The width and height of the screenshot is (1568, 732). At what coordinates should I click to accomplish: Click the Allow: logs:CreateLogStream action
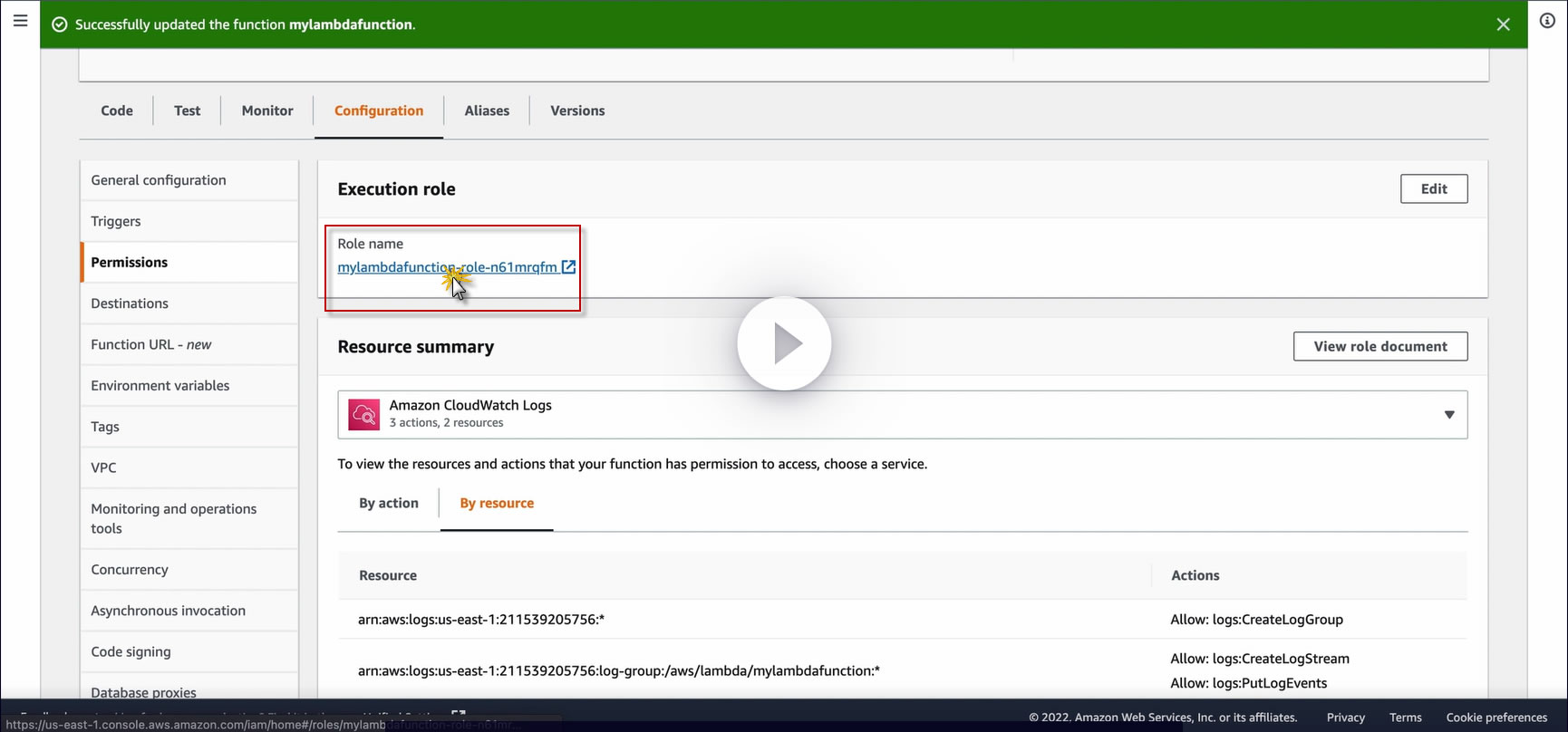pos(1260,659)
